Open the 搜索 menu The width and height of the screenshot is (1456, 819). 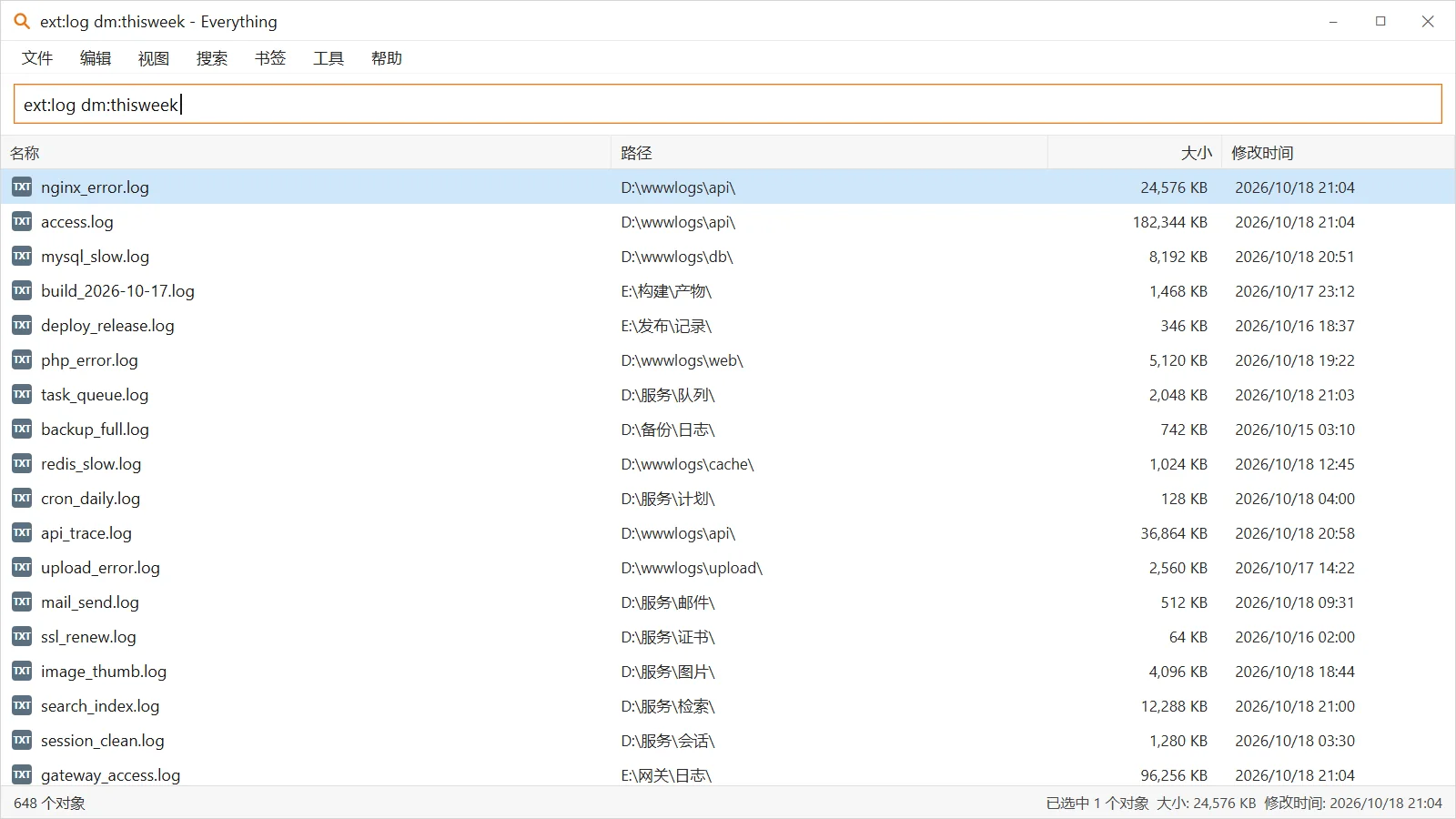point(212,58)
